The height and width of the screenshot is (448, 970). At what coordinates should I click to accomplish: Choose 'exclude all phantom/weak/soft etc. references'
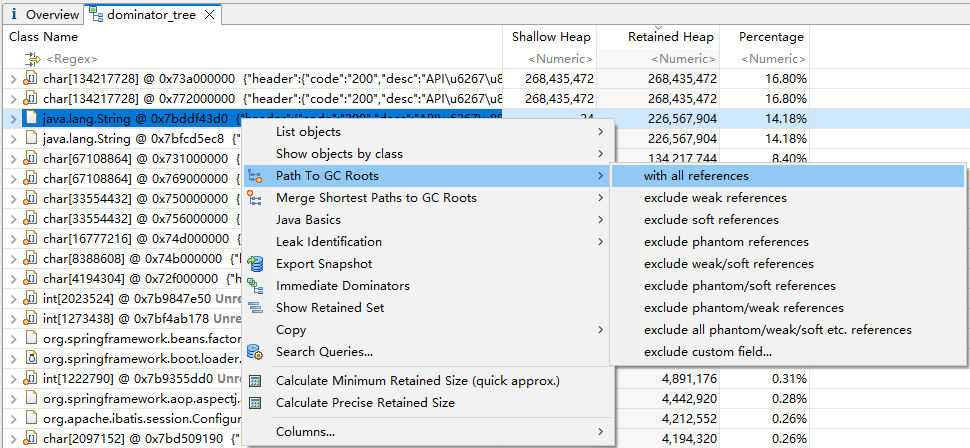tap(788, 330)
